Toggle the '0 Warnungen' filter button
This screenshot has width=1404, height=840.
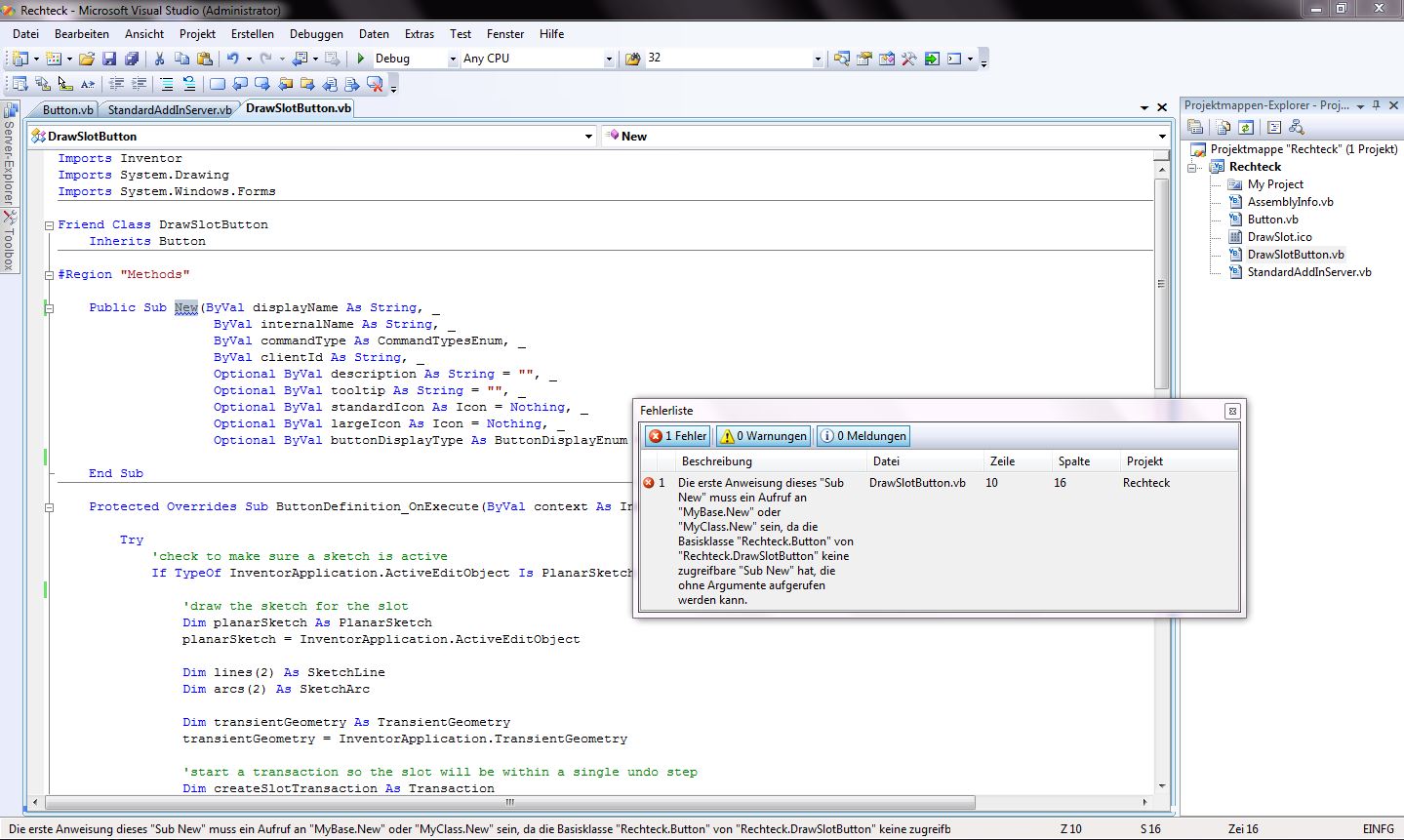point(764,436)
